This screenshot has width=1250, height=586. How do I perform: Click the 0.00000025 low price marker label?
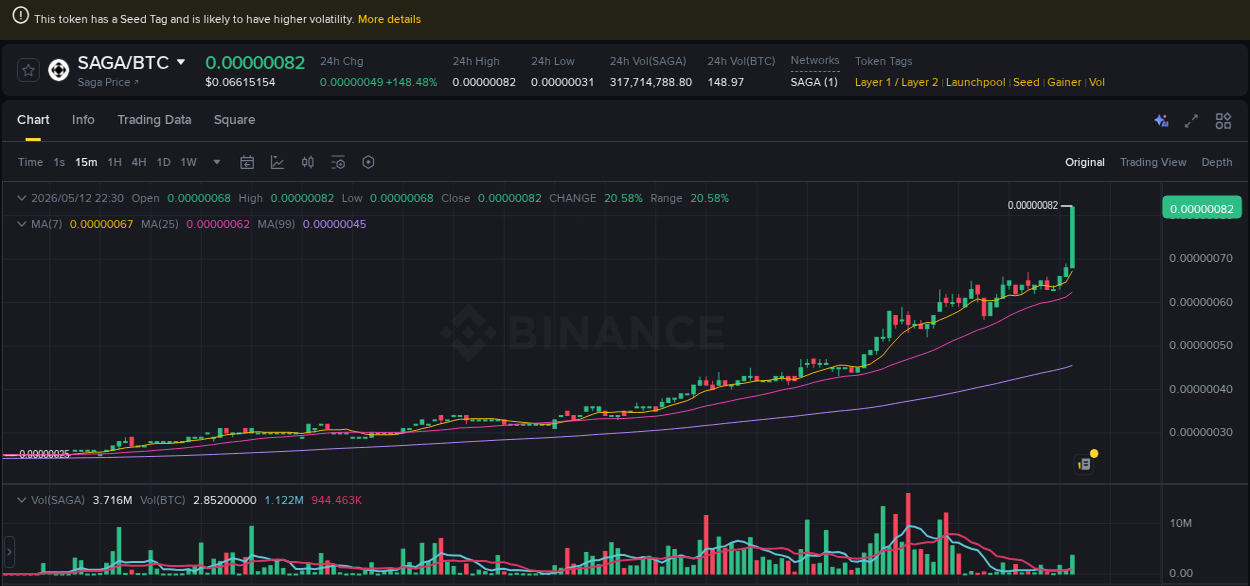[45, 454]
